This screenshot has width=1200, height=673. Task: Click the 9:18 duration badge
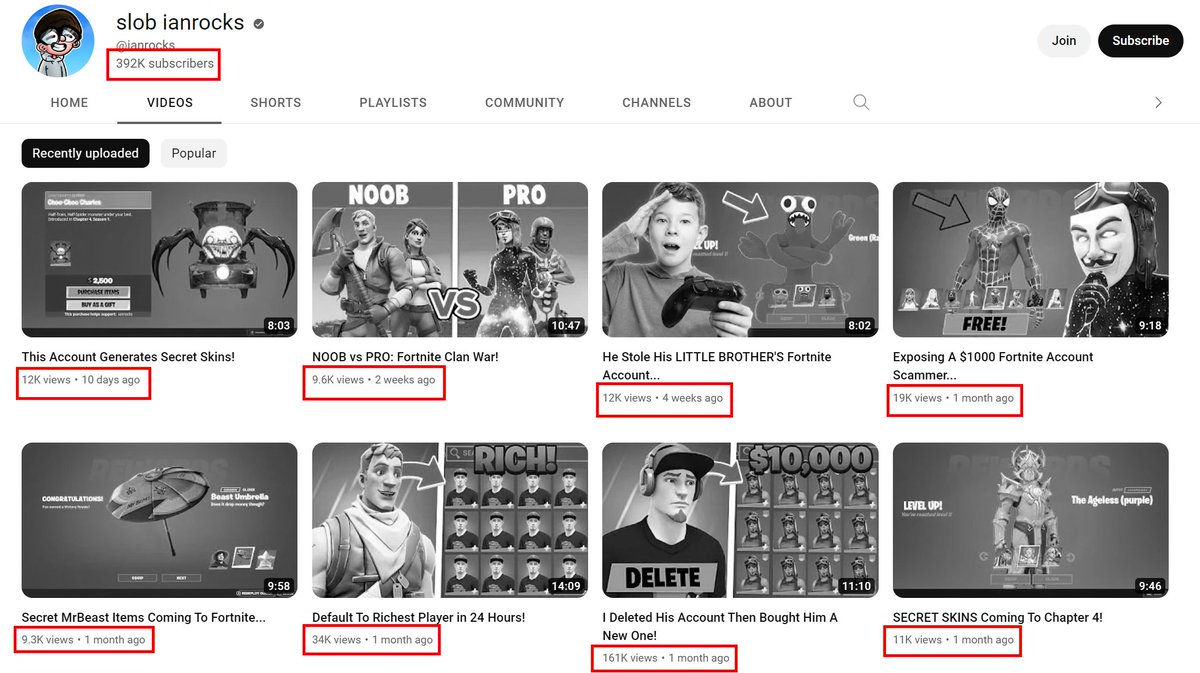point(1150,325)
